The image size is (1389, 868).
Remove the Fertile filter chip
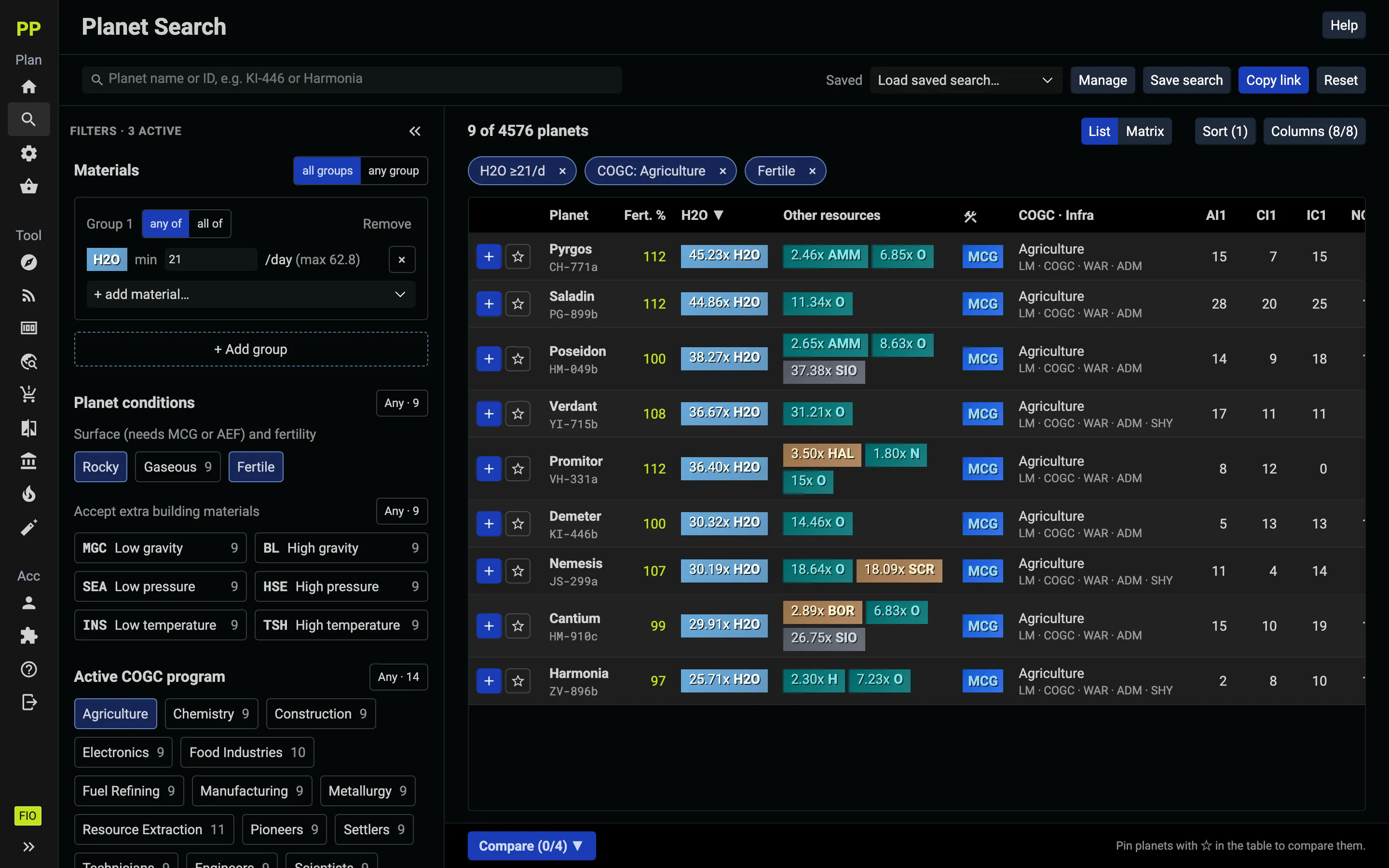point(812,171)
